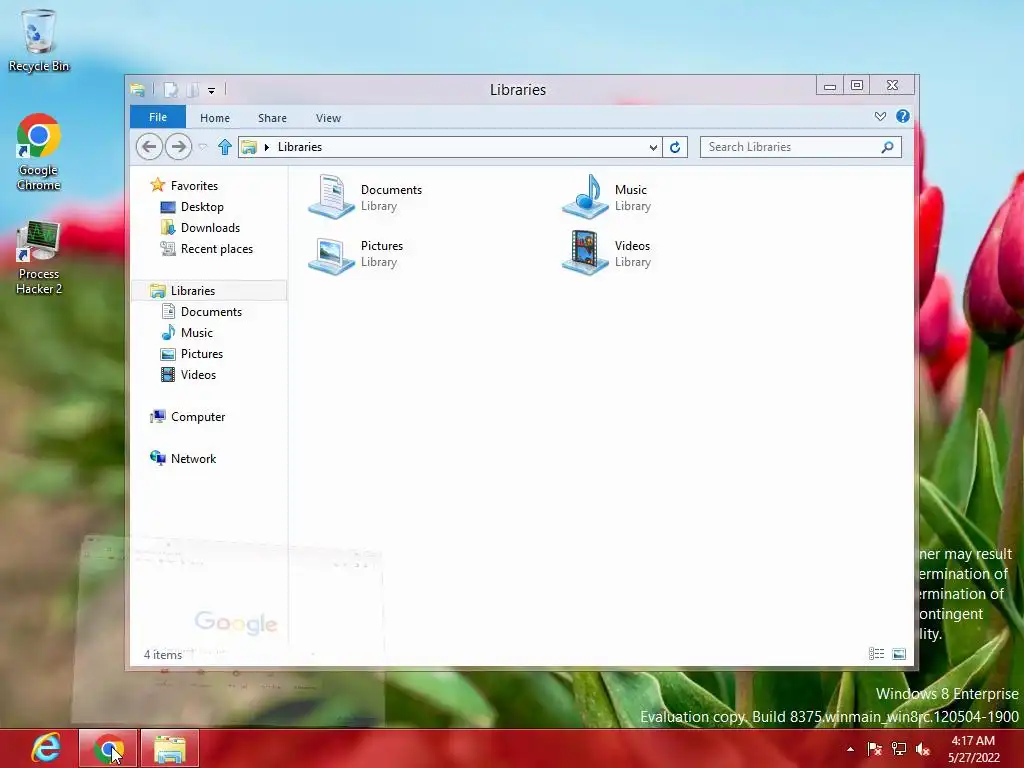Click New folder icon in quick access toolbar
The width and height of the screenshot is (1024, 768).
[x=193, y=89]
